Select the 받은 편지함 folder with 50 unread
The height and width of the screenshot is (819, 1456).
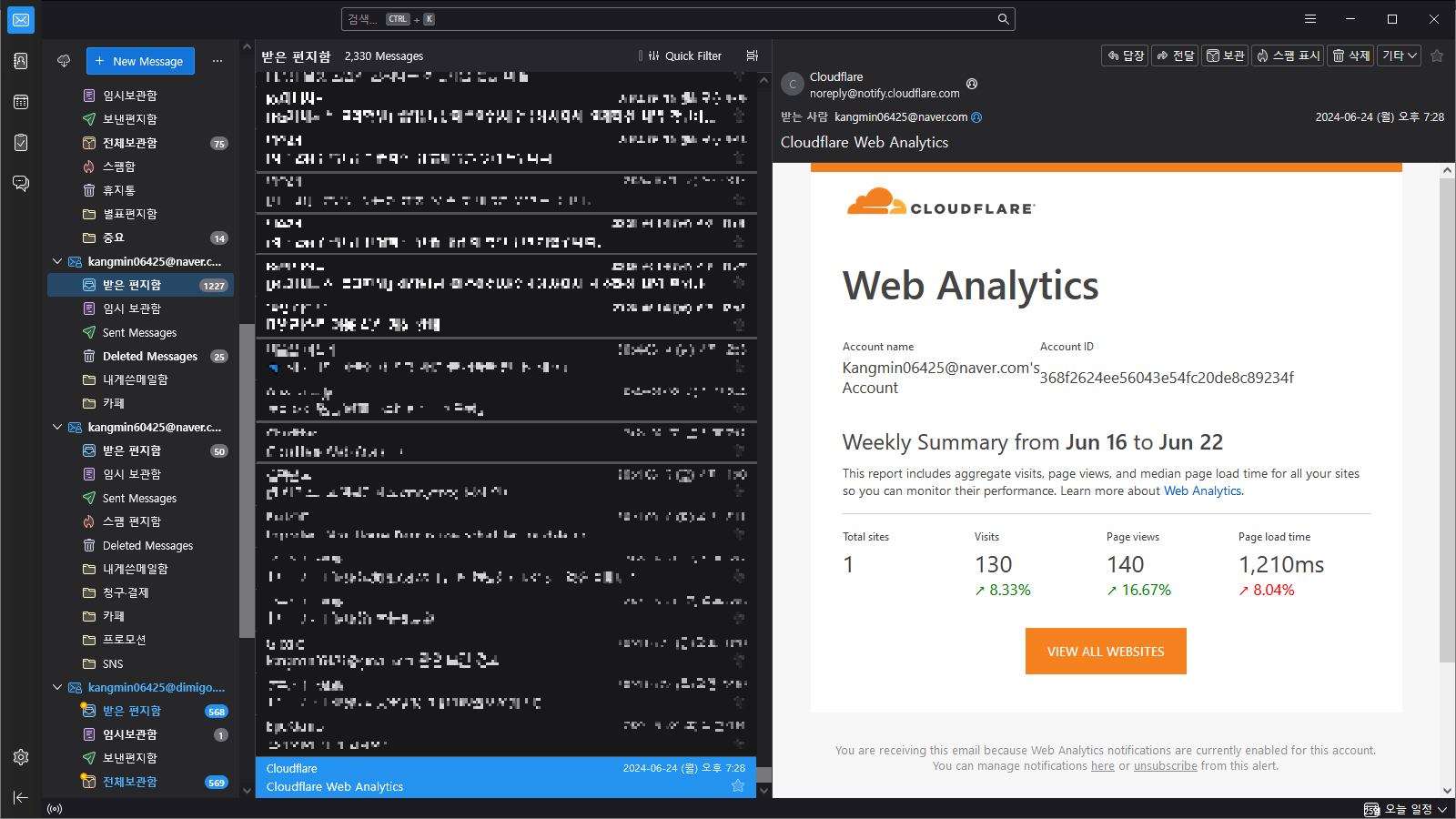click(141, 450)
